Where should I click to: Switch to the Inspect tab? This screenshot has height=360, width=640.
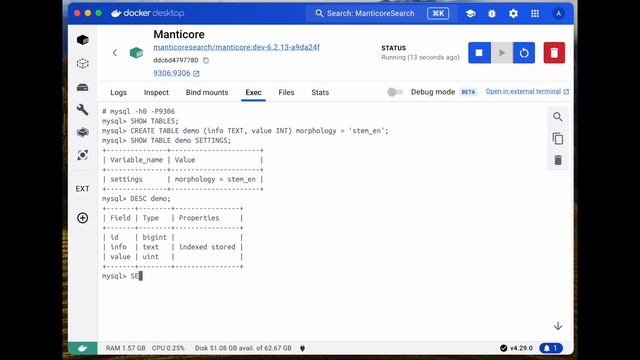pyautogui.click(x=156, y=93)
